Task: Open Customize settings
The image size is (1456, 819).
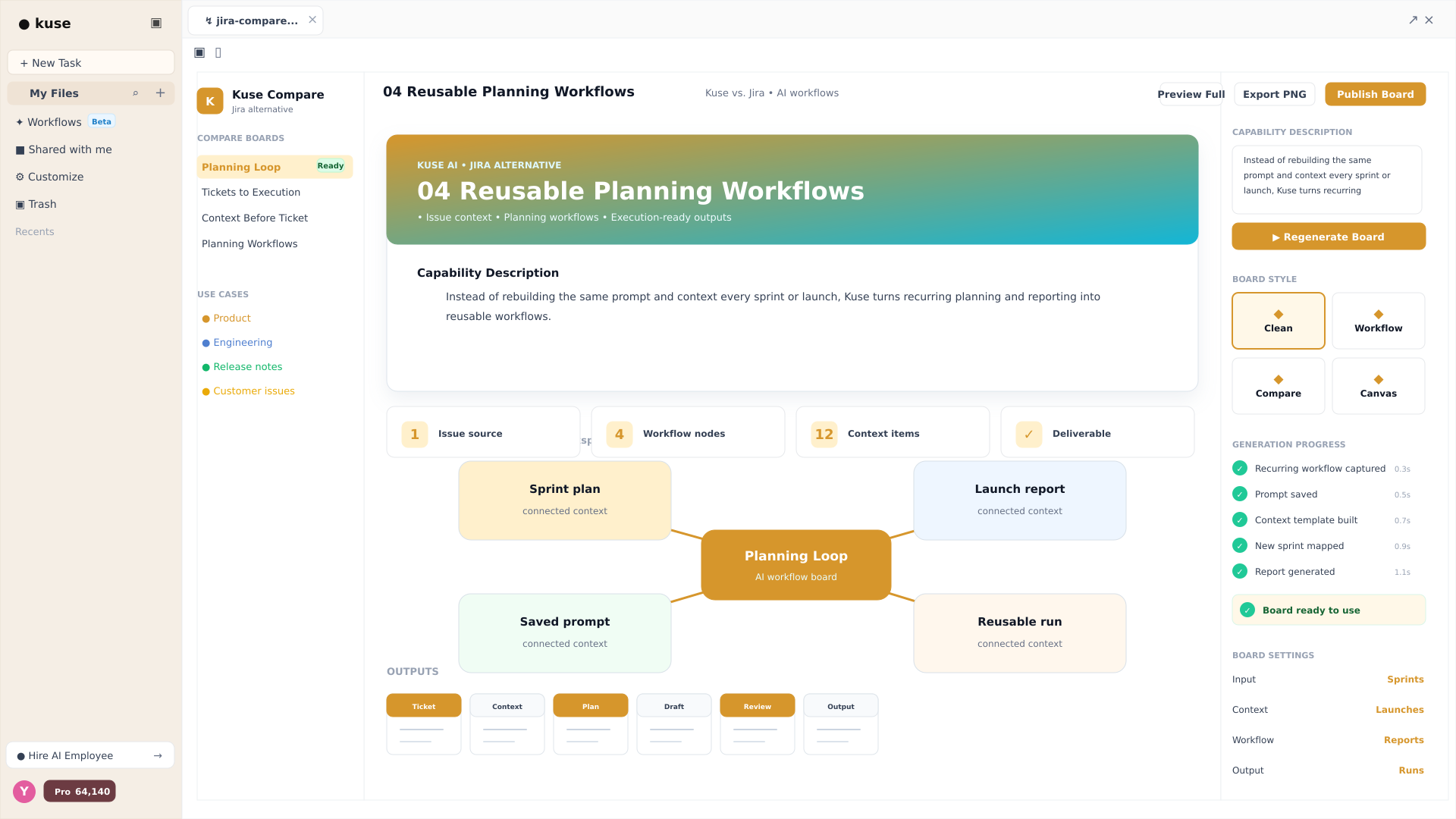Action: pos(50,177)
